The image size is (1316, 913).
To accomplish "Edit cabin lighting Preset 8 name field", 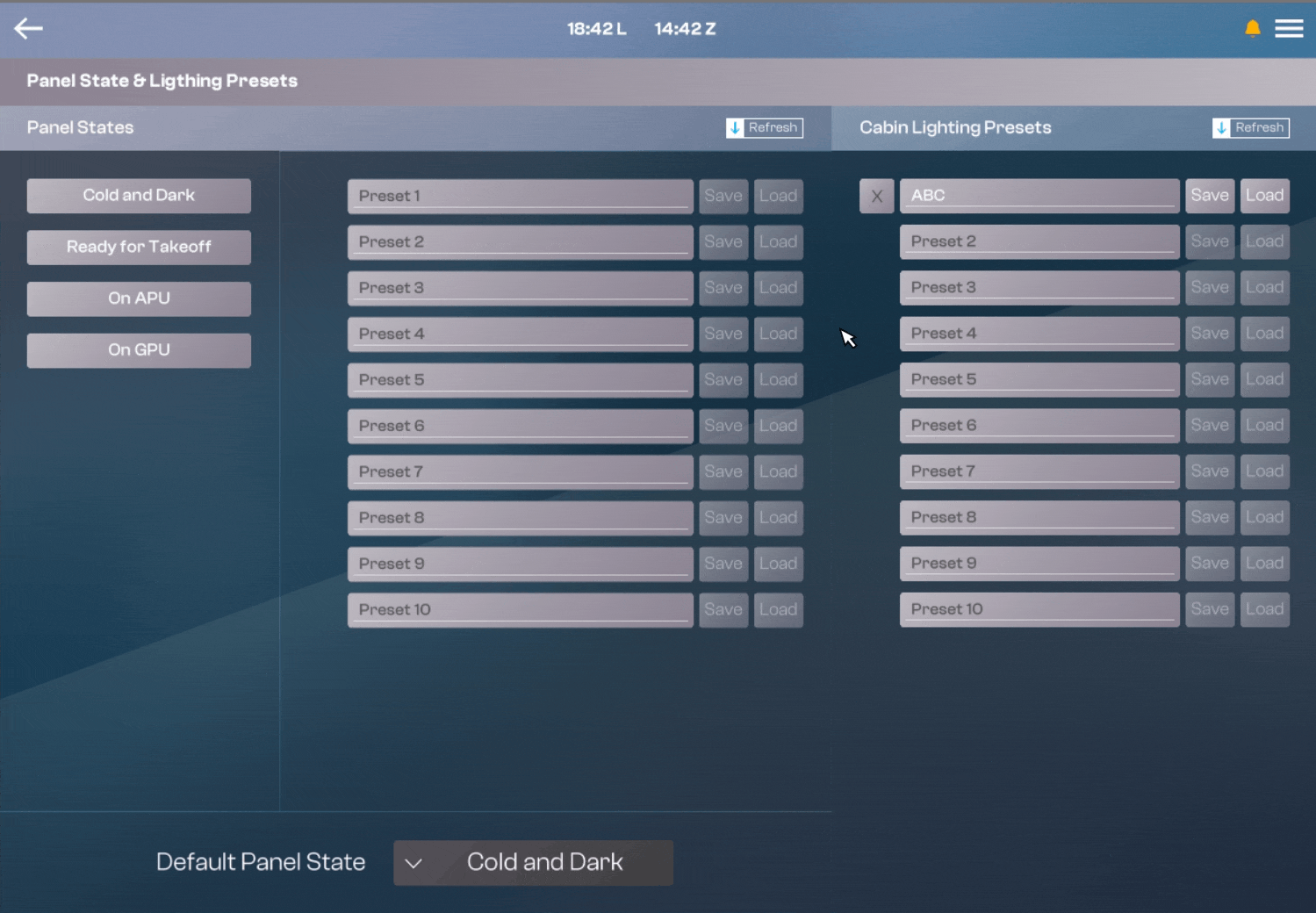I will click(x=1039, y=517).
